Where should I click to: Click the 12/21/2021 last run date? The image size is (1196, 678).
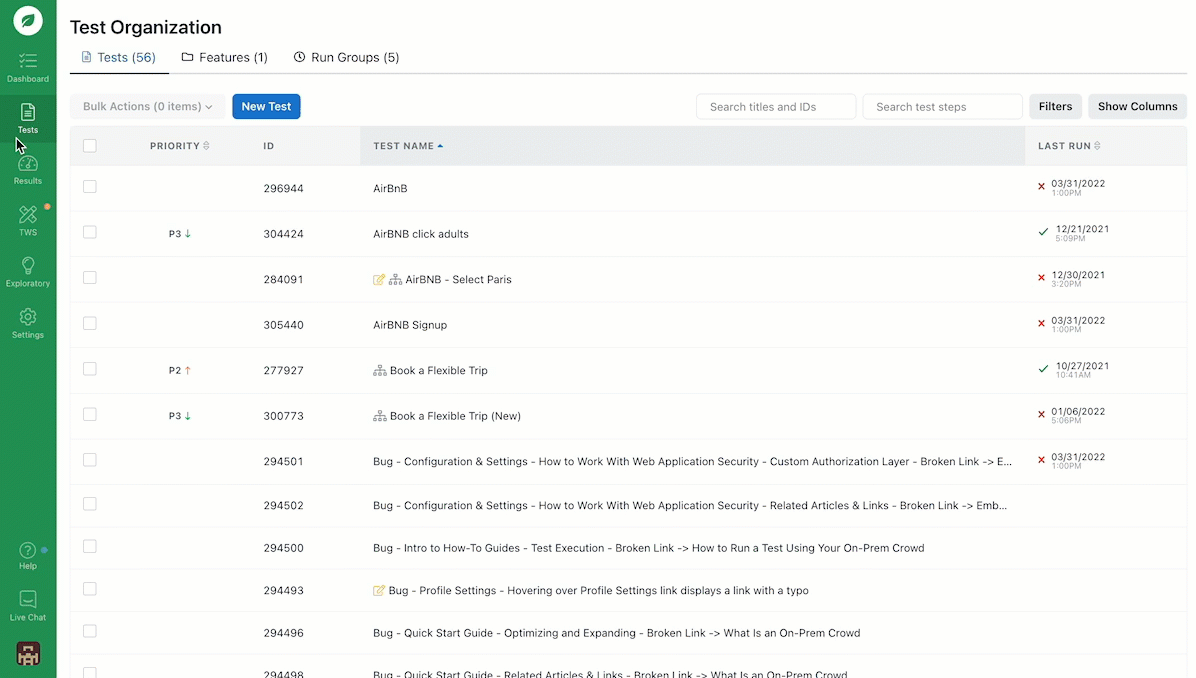(1082, 229)
